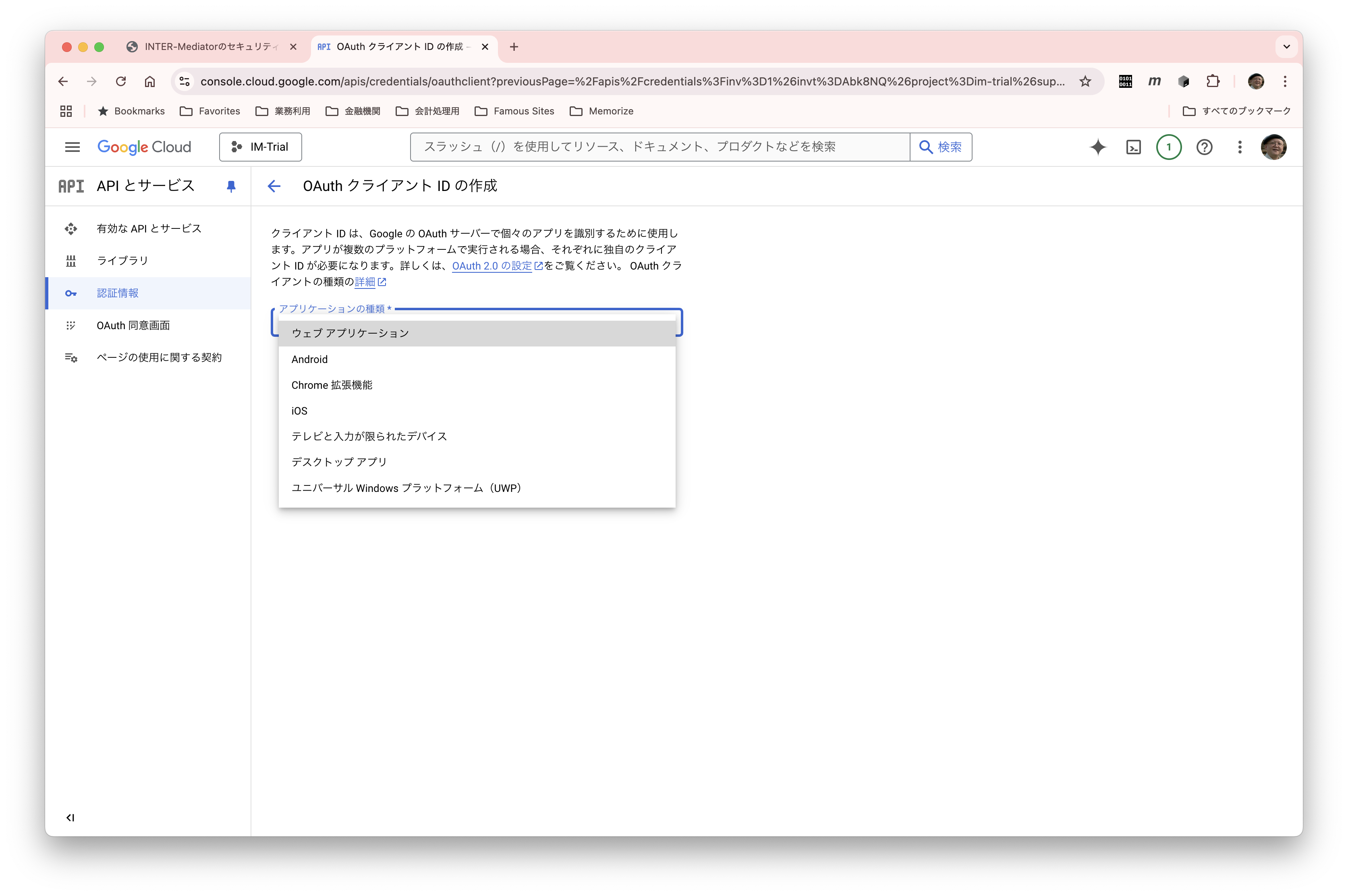Open notifications badge showing 1
Image resolution: width=1348 pixels, height=896 pixels.
click(x=1169, y=147)
